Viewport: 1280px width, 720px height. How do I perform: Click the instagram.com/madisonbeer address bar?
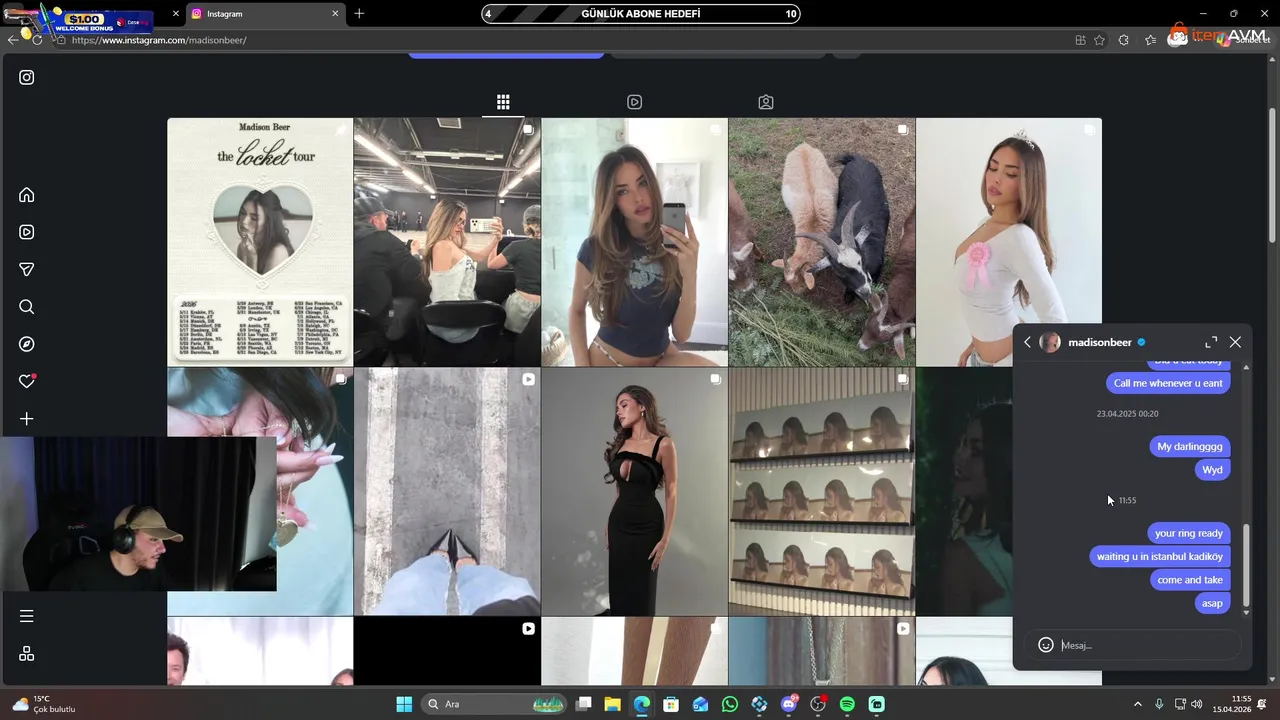click(x=560, y=40)
